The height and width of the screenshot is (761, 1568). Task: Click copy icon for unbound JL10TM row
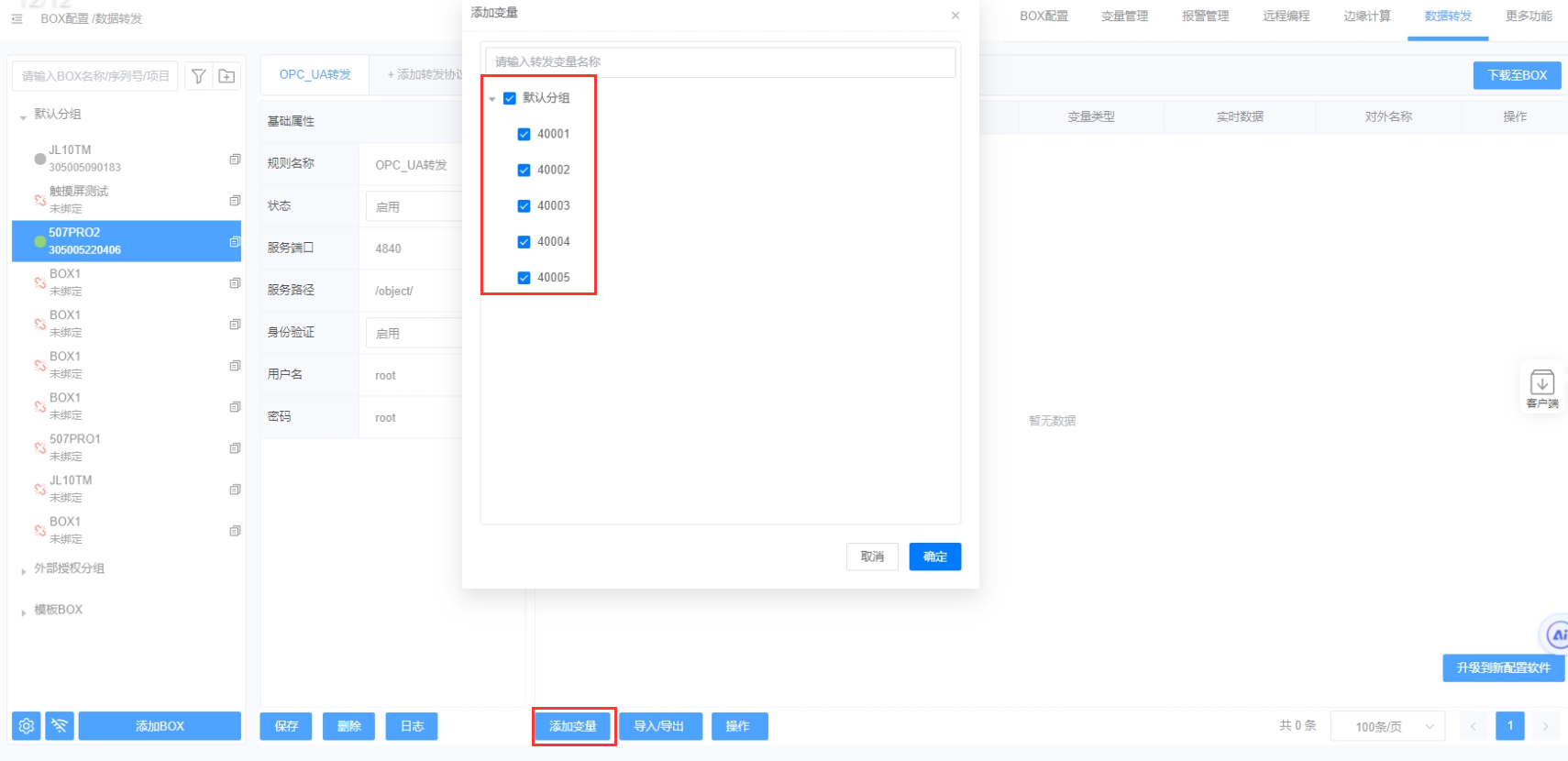tap(235, 490)
